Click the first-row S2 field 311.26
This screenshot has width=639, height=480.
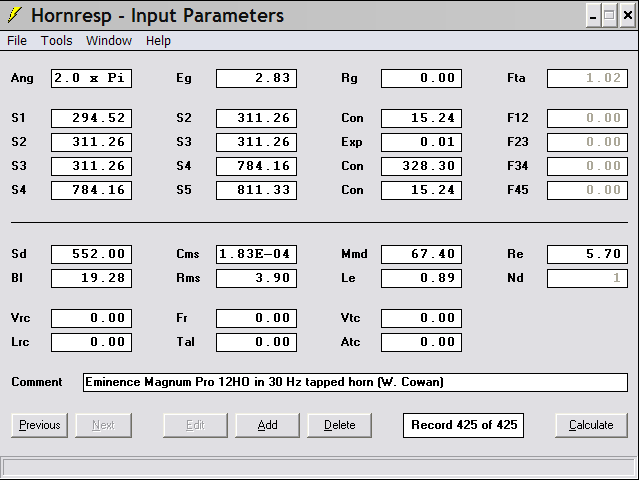click(x=256, y=118)
